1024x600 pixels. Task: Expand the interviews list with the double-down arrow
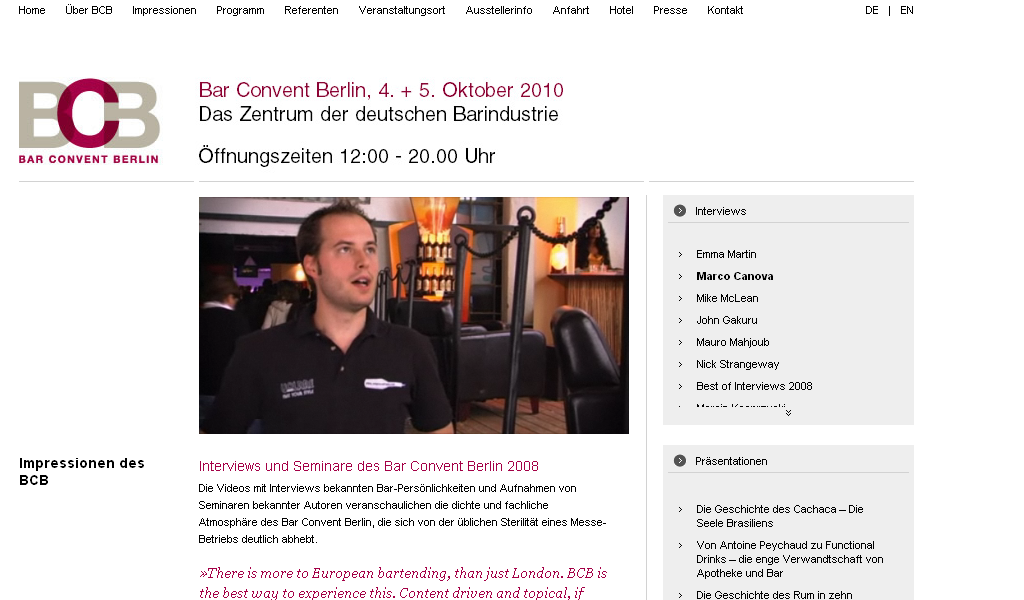tap(788, 413)
